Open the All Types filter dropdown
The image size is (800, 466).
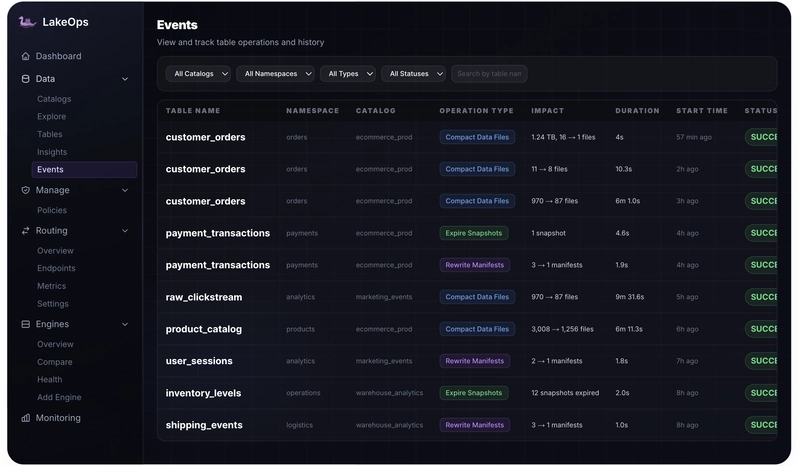click(347, 74)
